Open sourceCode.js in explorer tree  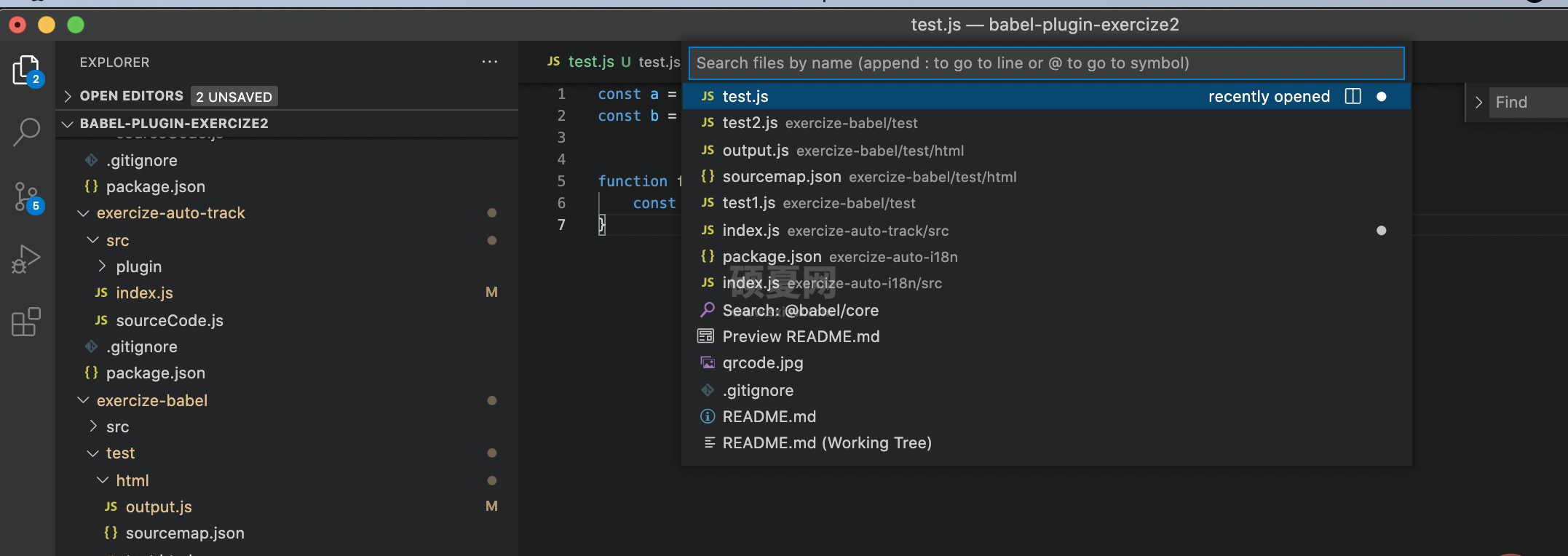[x=170, y=320]
